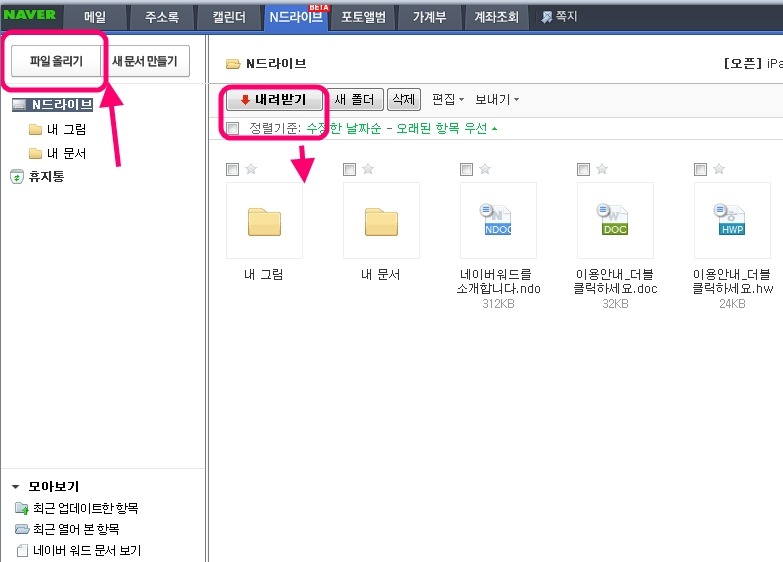Click the 파일 올리기 upload button

point(56,61)
